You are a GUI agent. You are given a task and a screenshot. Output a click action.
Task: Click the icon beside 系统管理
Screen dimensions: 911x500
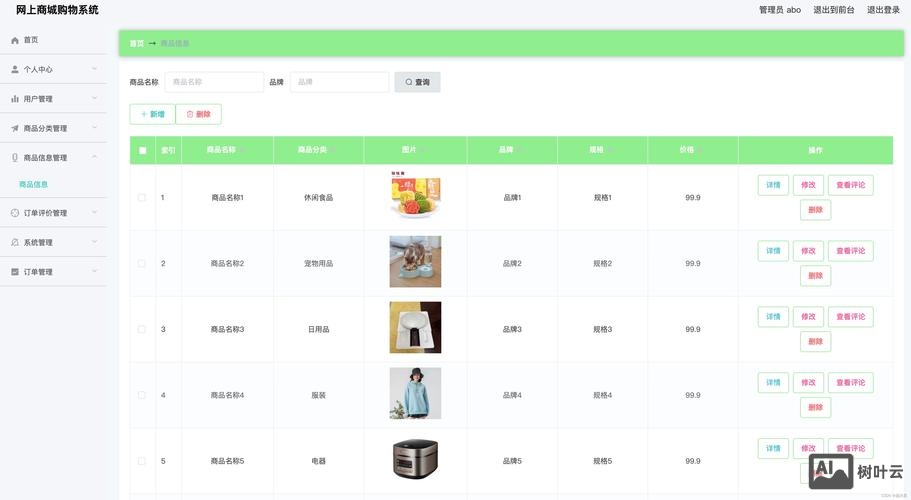tap(15, 242)
